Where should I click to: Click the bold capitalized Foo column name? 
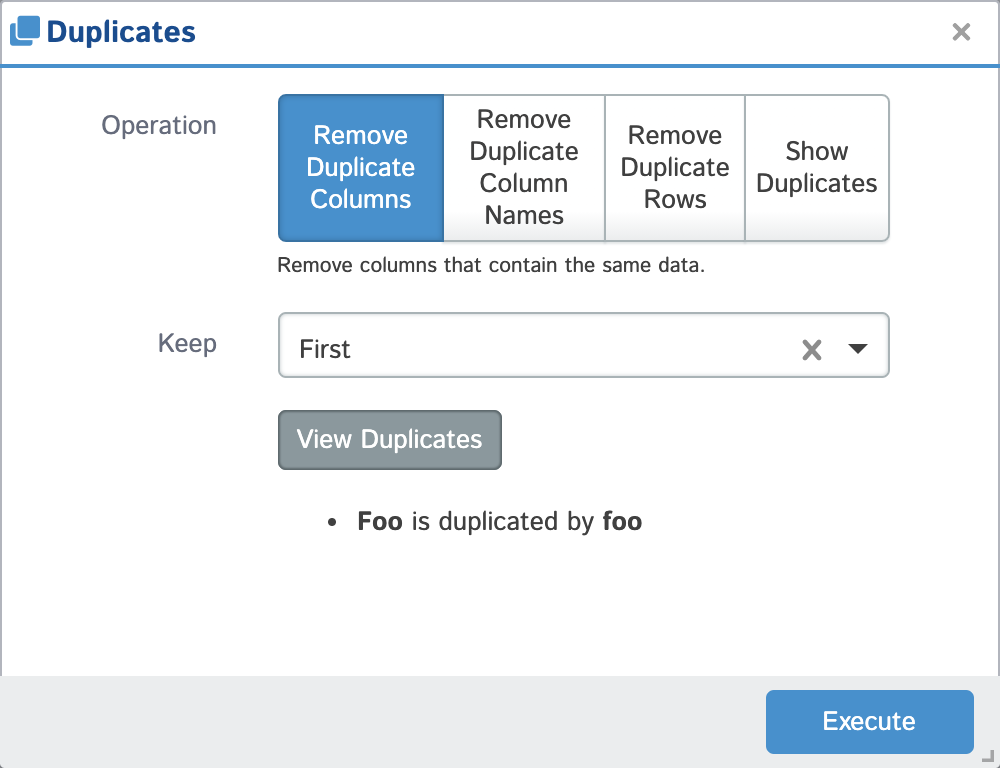380,521
